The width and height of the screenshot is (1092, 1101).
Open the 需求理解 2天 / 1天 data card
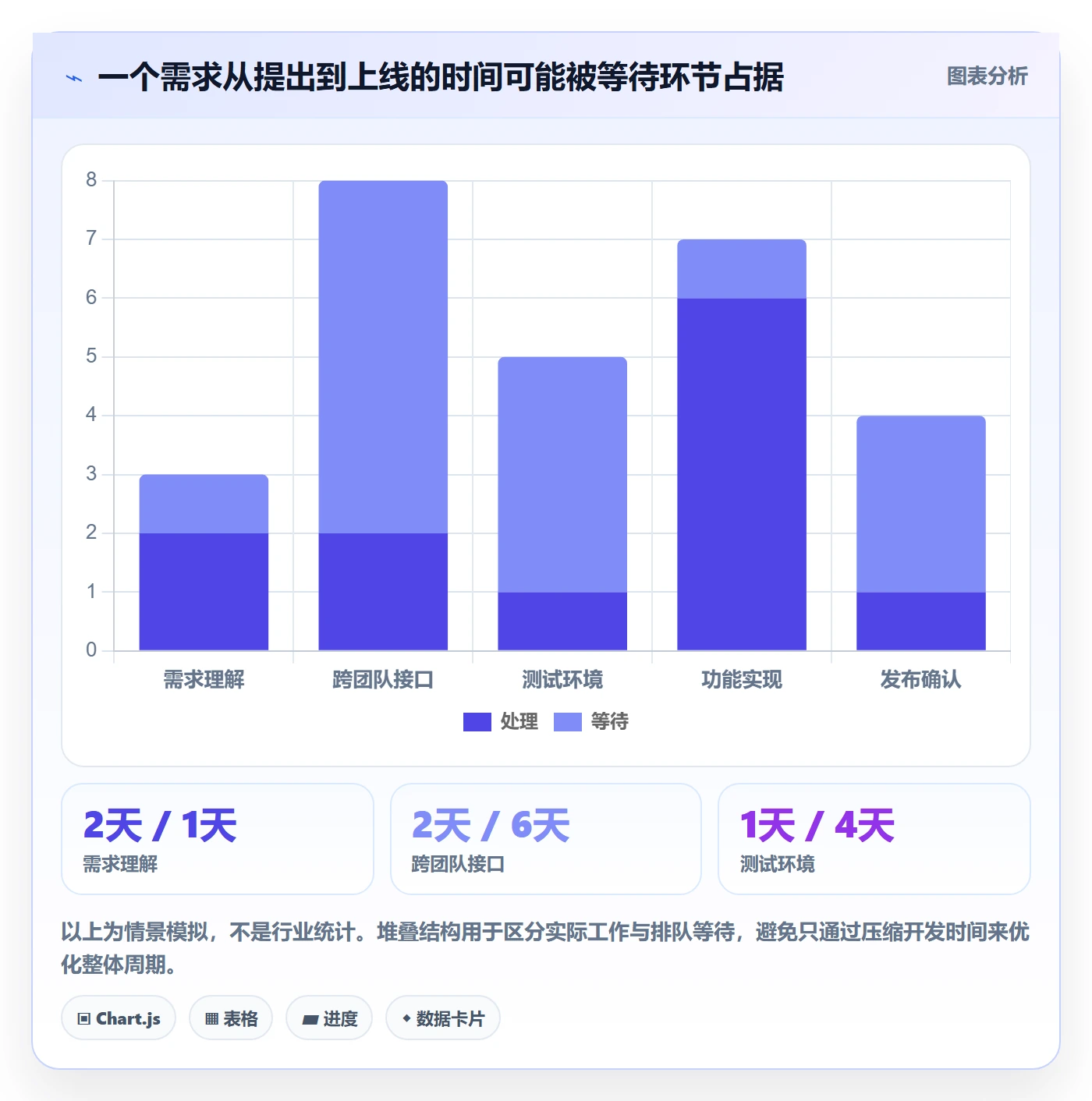click(218, 839)
